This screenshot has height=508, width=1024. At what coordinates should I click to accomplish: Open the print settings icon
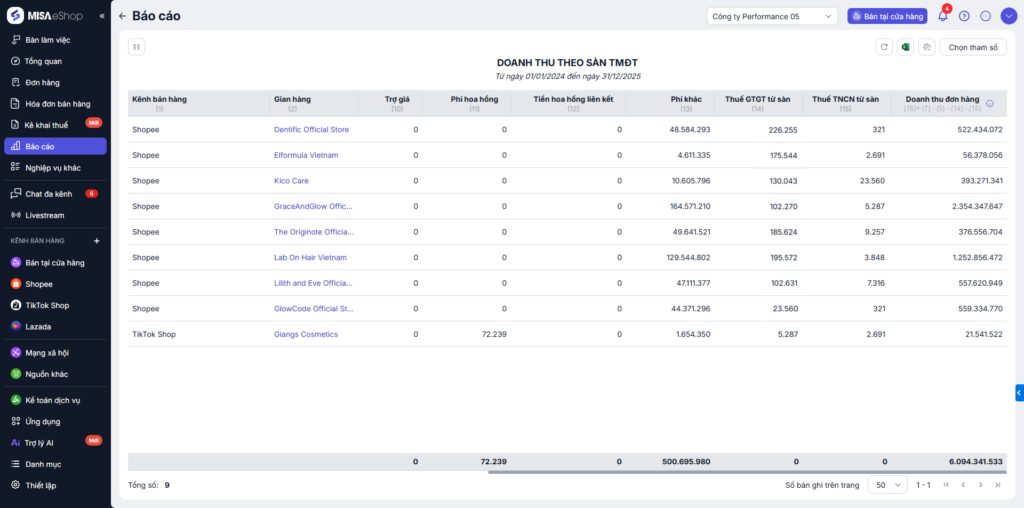pos(927,47)
